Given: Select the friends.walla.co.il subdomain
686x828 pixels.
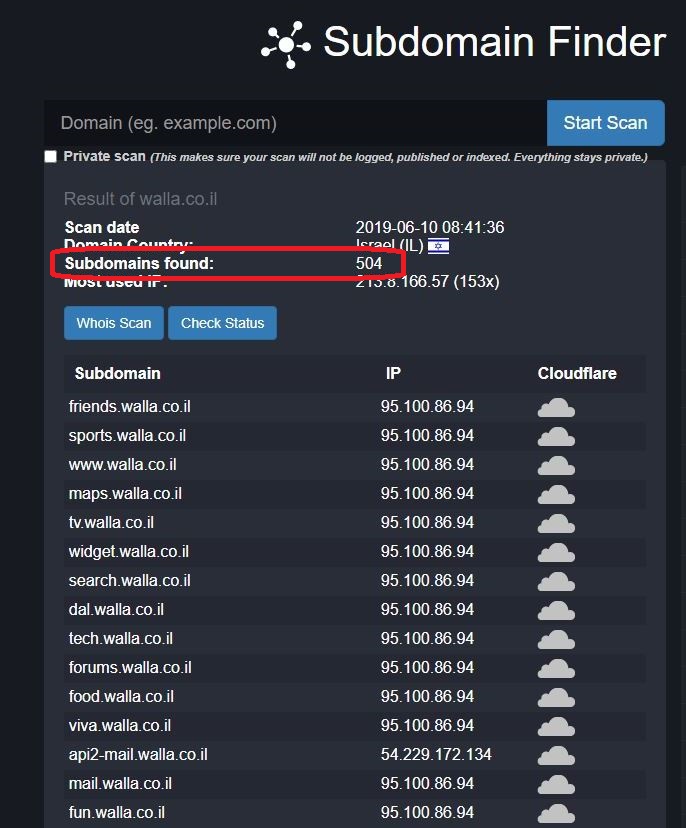Looking at the screenshot, I should 129,407.
